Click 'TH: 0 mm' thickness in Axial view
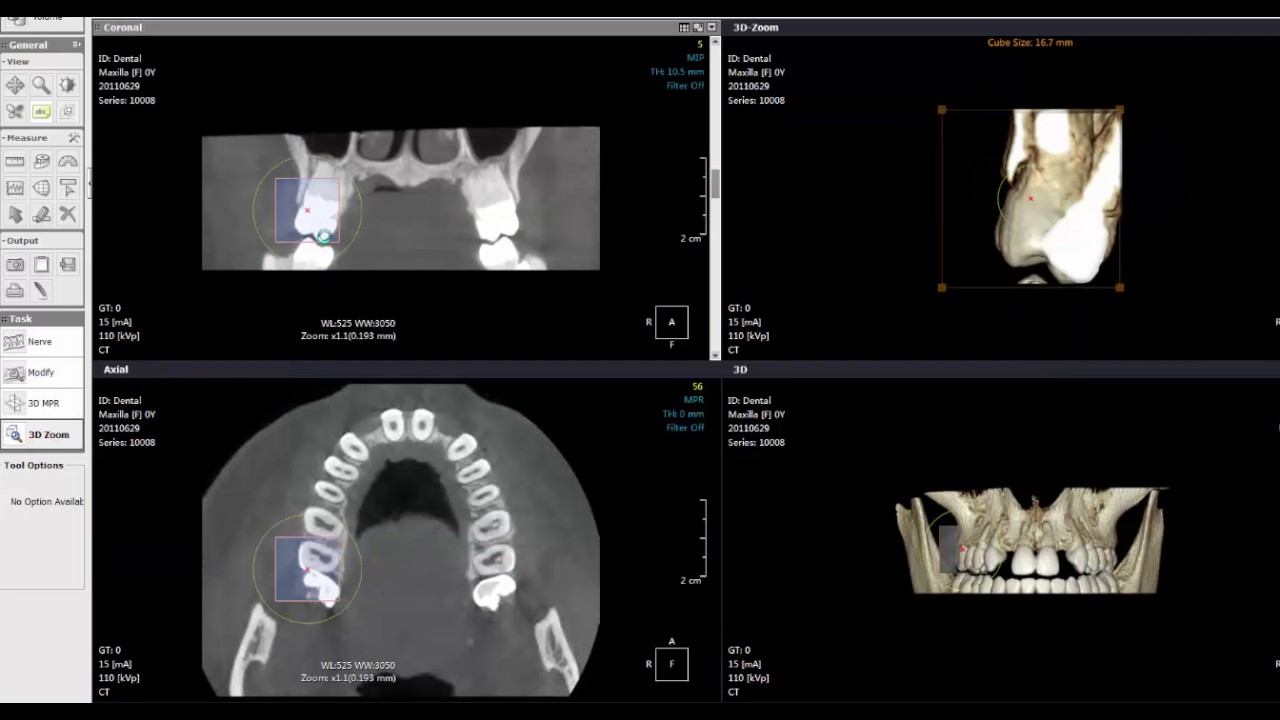Screen dimensions: 1280x720 coord(683,414)
